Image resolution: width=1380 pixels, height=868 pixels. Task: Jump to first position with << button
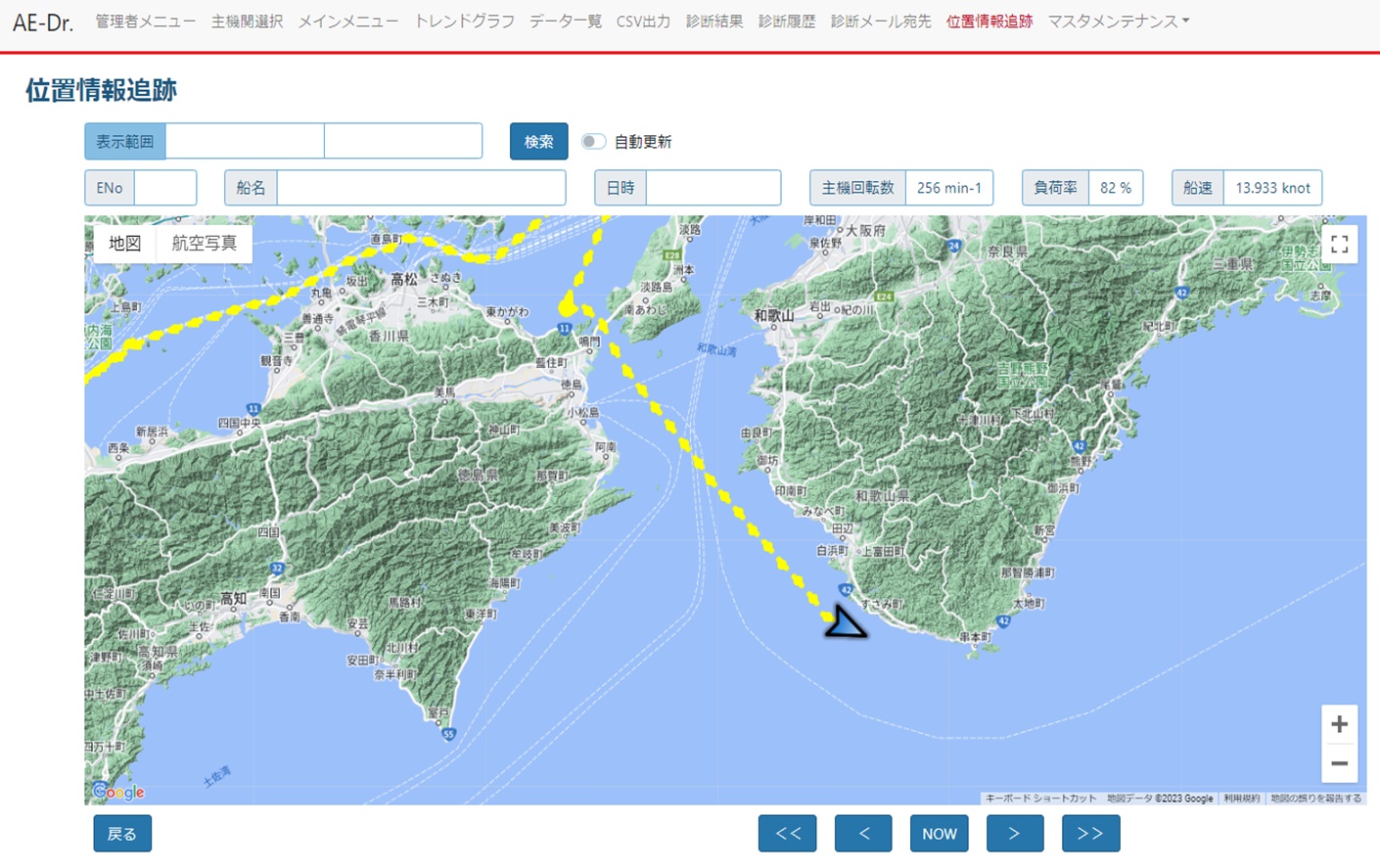point(787,834)
